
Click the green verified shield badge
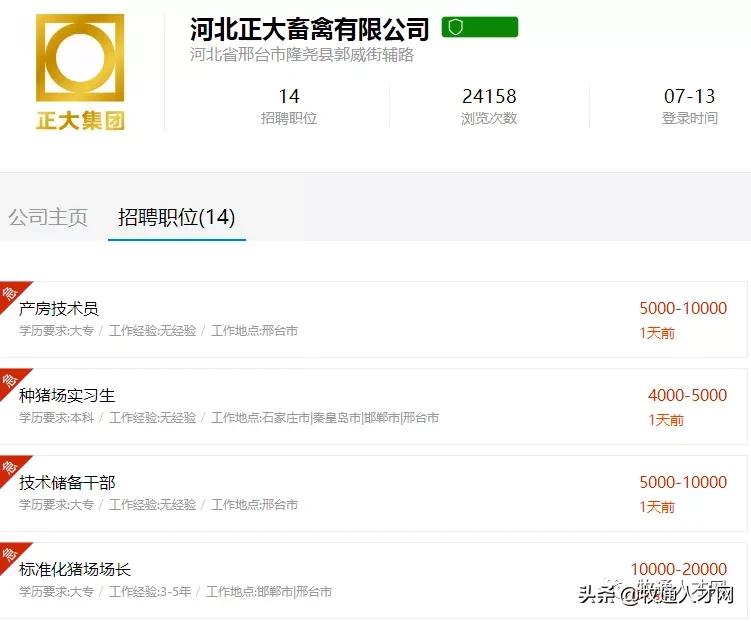click(x=479, y=27)
